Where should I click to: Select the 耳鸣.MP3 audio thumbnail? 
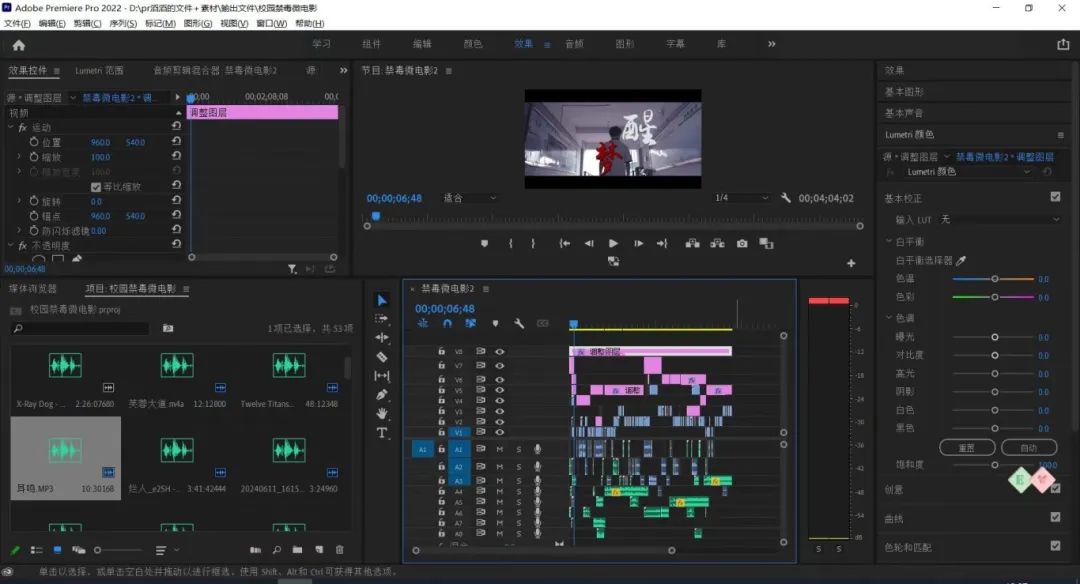click(x=65, y=450)
